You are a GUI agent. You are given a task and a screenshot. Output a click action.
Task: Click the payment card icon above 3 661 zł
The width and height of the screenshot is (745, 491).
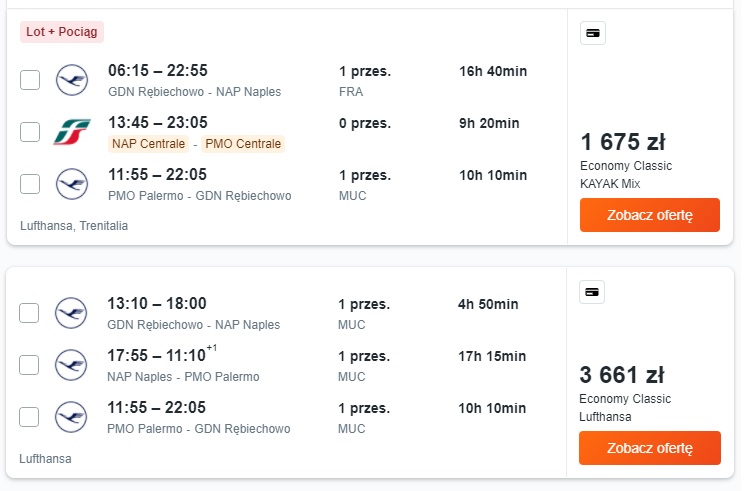[592, 292]
